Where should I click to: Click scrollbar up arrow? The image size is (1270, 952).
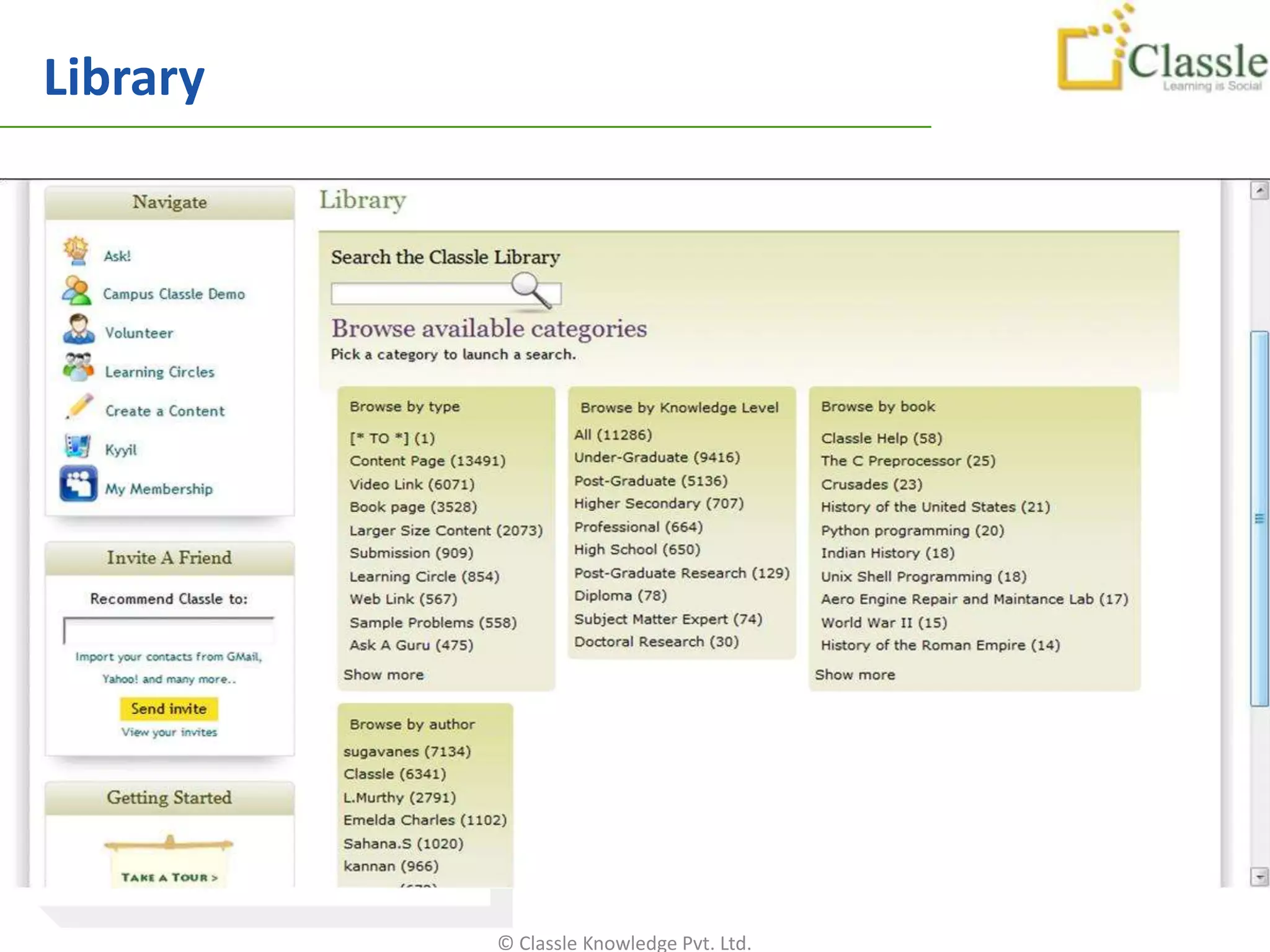click(x=1259, y=190)
